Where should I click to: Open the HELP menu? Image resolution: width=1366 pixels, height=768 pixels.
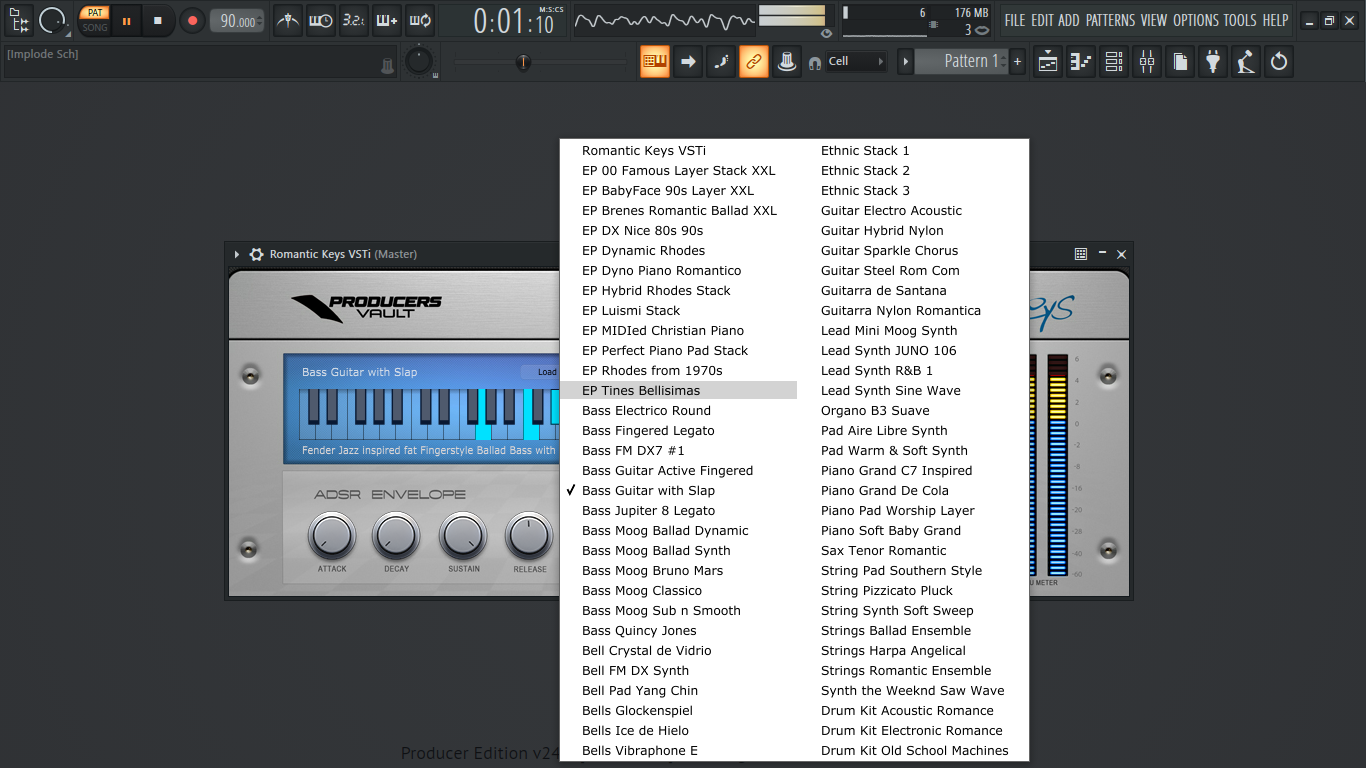tap(1275, 20)
